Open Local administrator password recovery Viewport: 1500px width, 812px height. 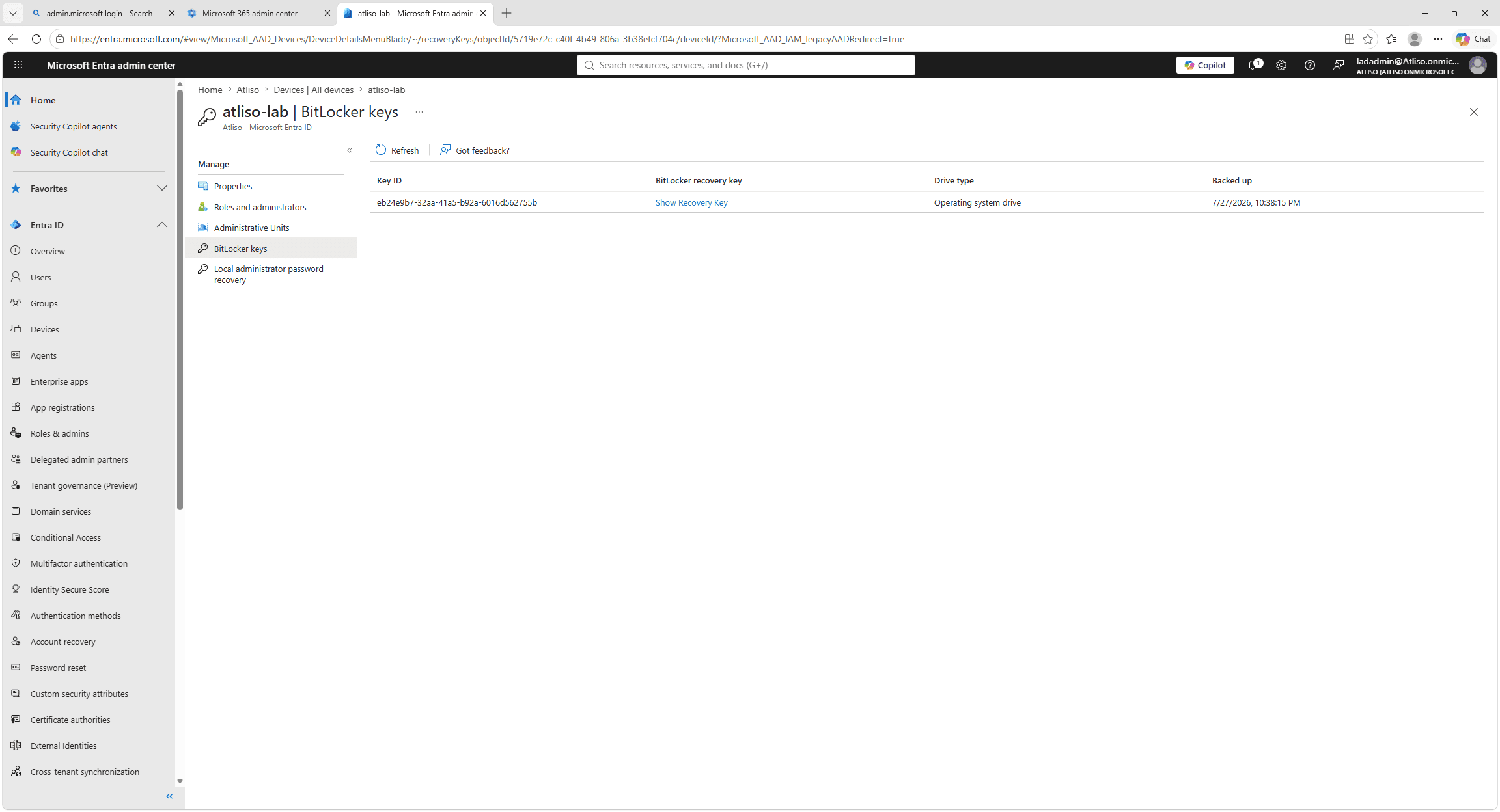(x=268, y=275)
